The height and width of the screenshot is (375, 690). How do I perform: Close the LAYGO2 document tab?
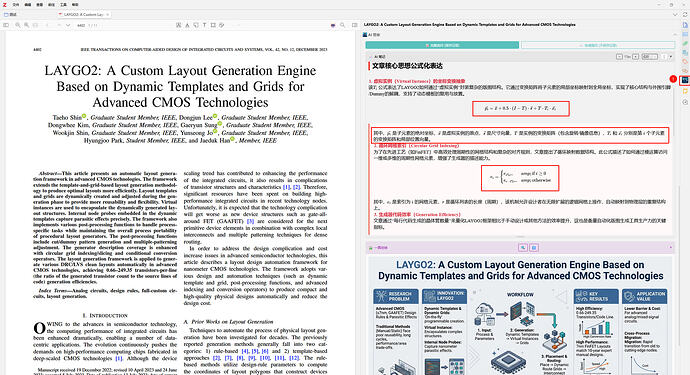point(107,15)
